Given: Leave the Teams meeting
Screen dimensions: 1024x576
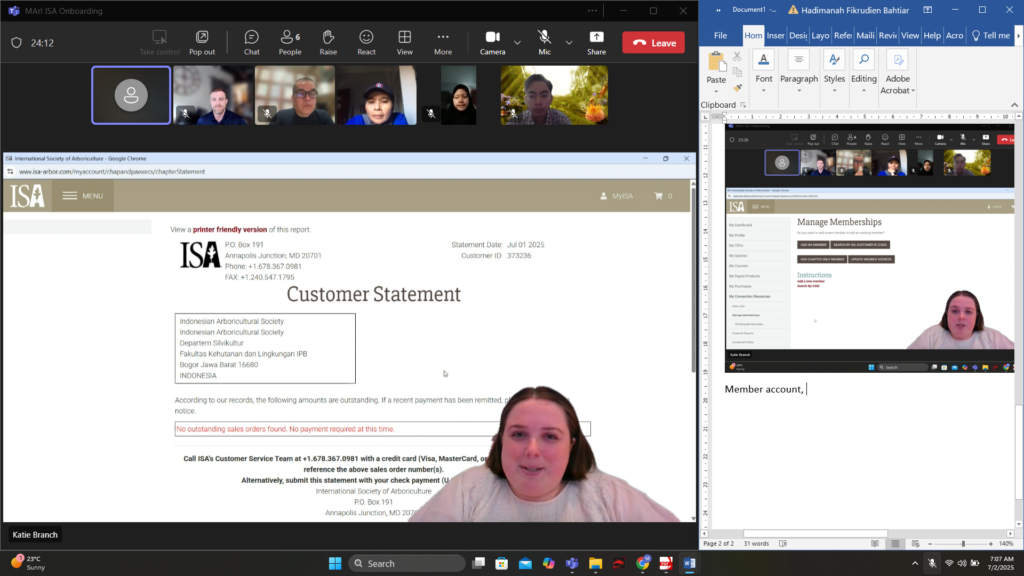Looking at the screenshot, I should click(x=653, y=43).
